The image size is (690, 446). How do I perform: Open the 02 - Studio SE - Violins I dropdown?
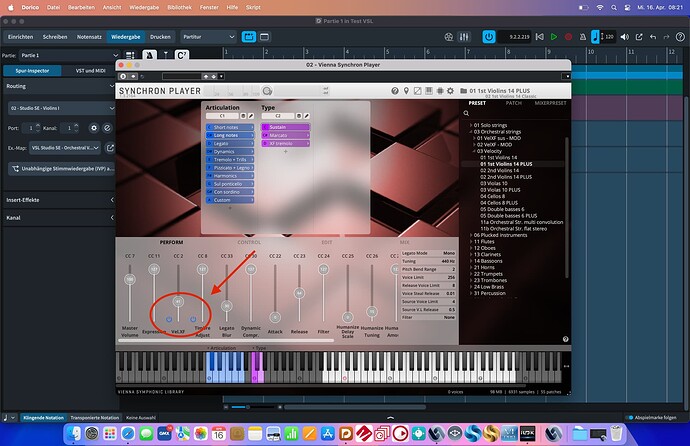coord(62,108)
